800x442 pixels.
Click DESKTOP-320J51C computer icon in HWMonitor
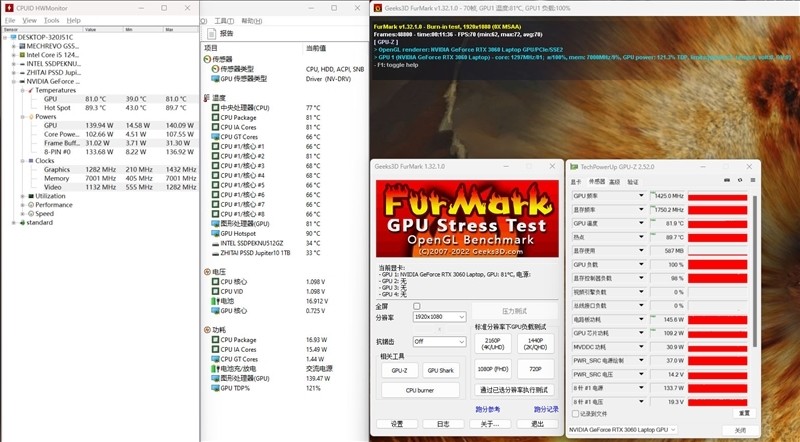(13, 37)
